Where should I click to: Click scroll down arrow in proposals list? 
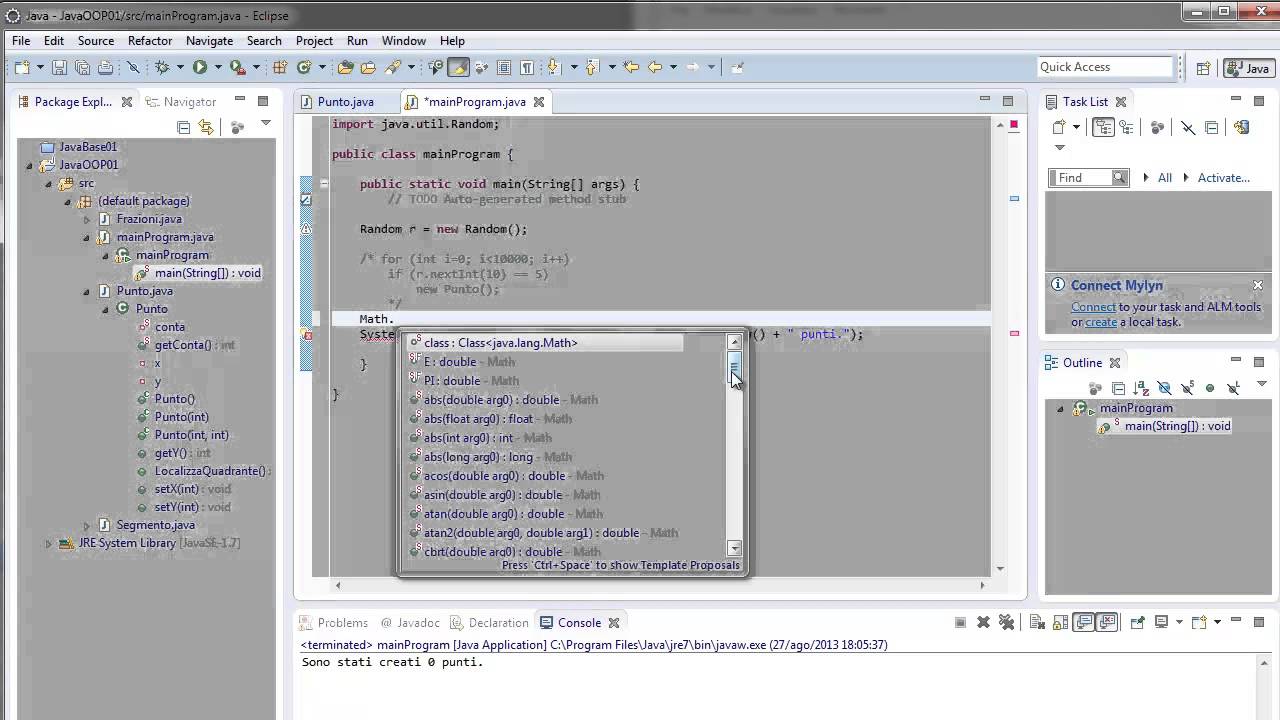735,548
